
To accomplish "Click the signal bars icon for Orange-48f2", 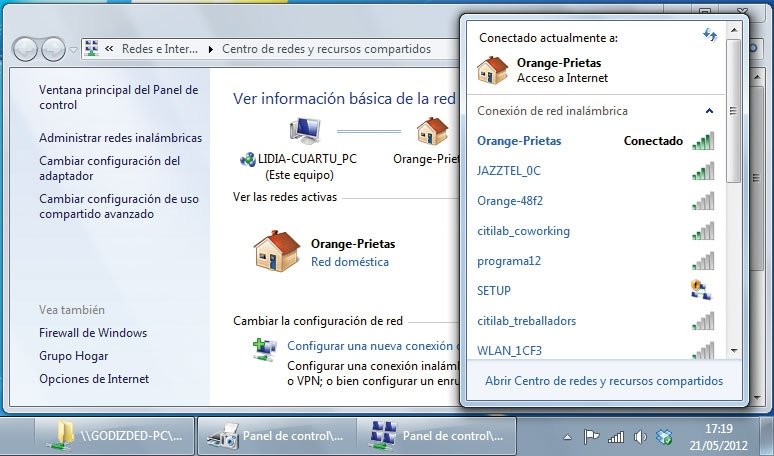I will point(703,201).
